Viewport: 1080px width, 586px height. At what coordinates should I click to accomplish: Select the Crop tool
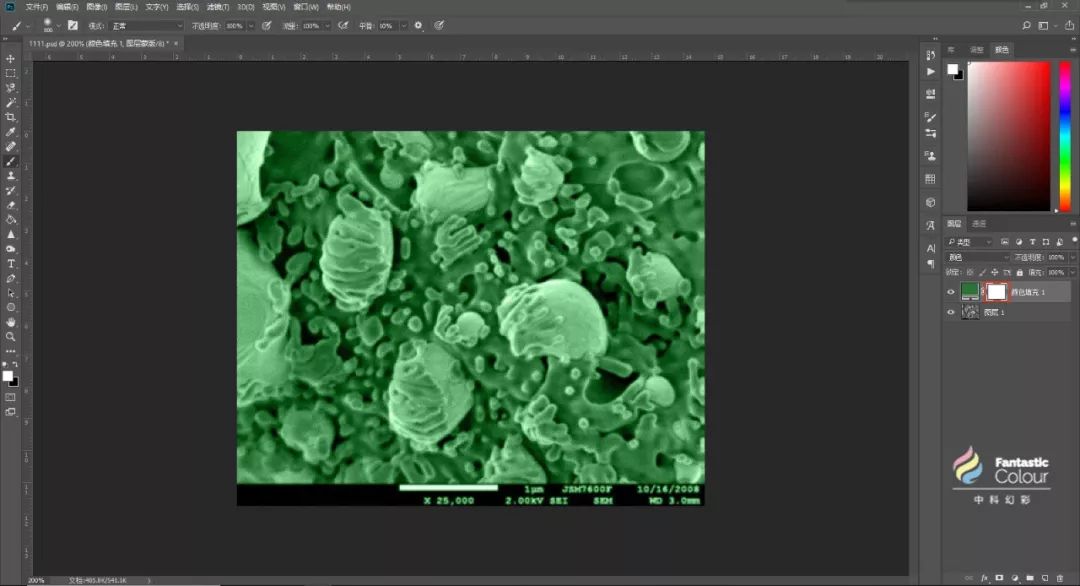click(x=11, y=117)
